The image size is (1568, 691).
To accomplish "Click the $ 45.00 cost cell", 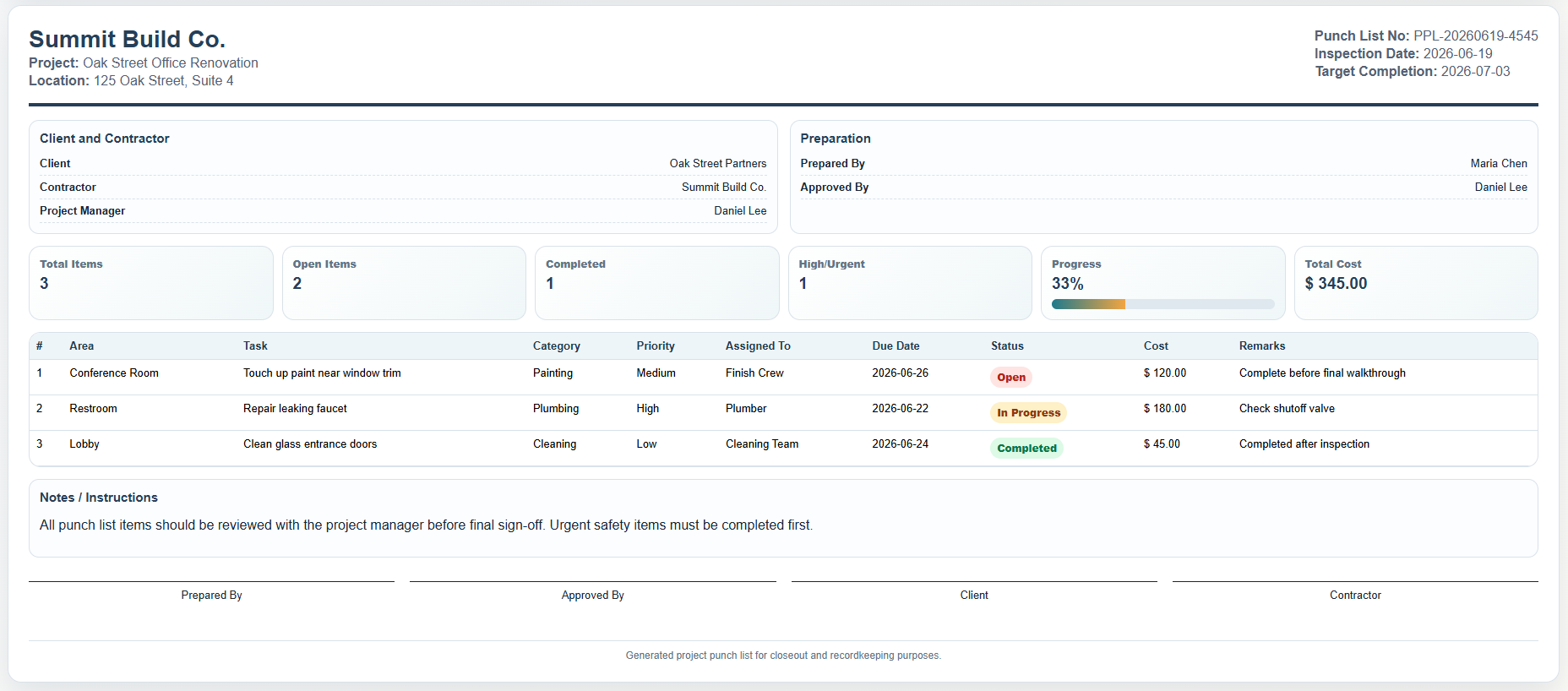I will click(1162, 444).
